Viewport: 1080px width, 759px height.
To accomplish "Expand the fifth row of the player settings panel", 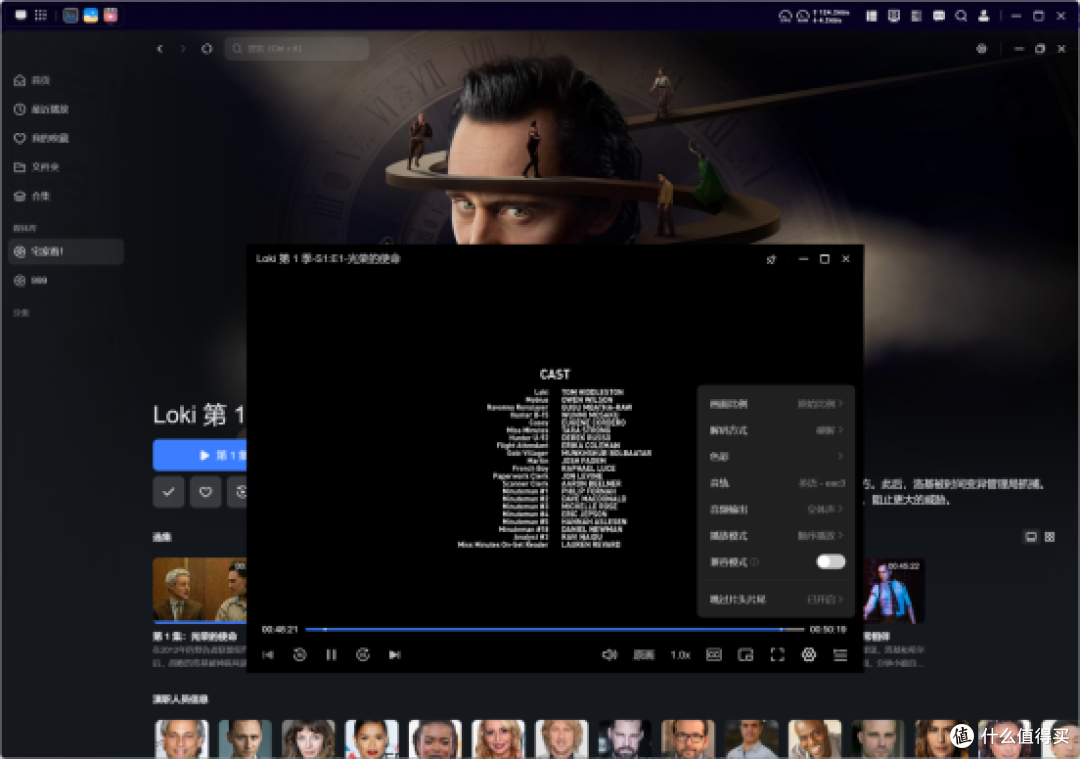I will [776, 510].
